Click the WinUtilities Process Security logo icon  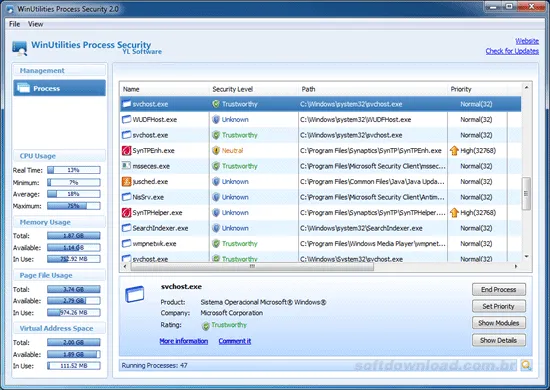(x=19, y=48)
